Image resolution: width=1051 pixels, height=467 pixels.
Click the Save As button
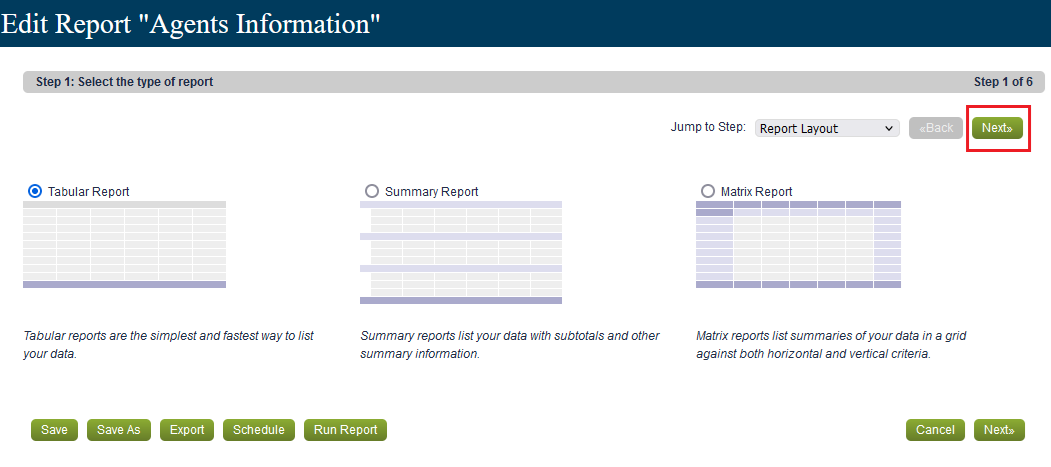(x=119, y=430)
